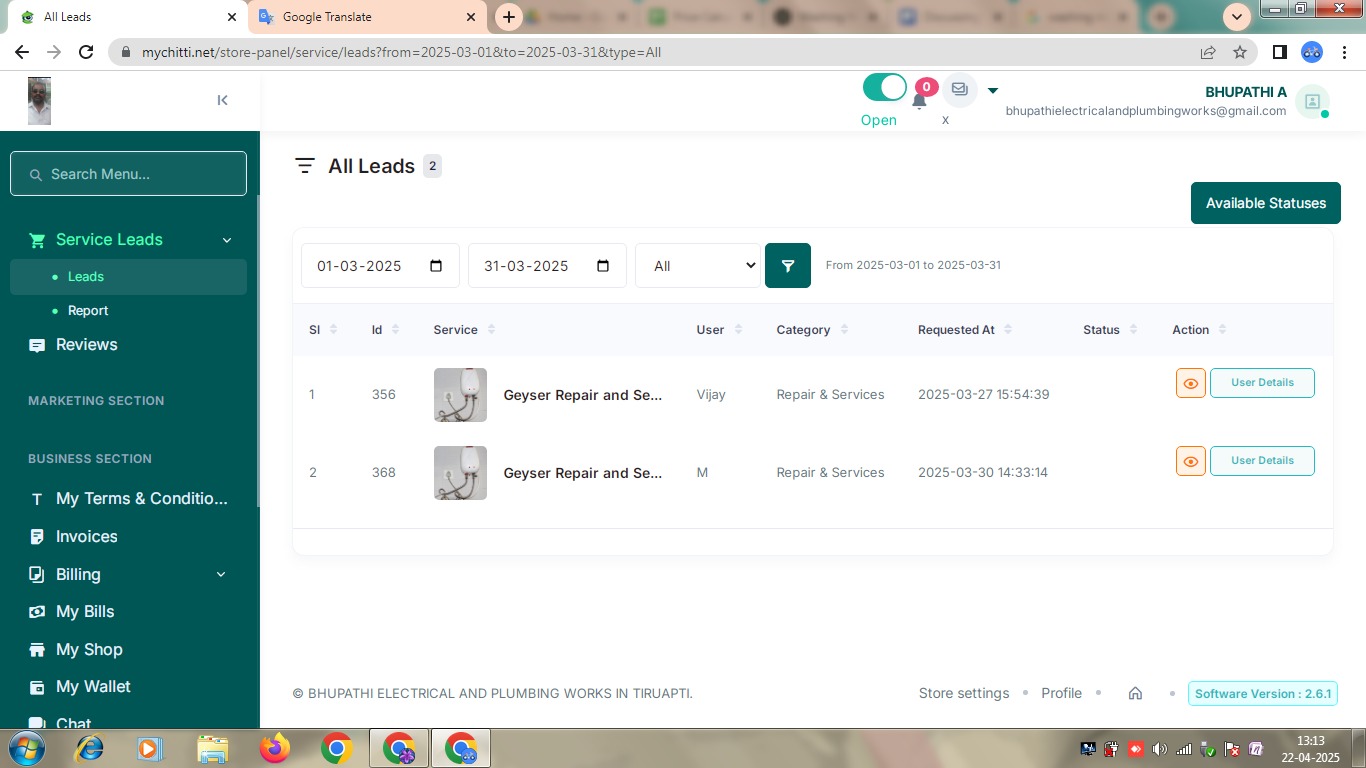
Task: Click the profile avatar icon at top right
Action: 1312,101
